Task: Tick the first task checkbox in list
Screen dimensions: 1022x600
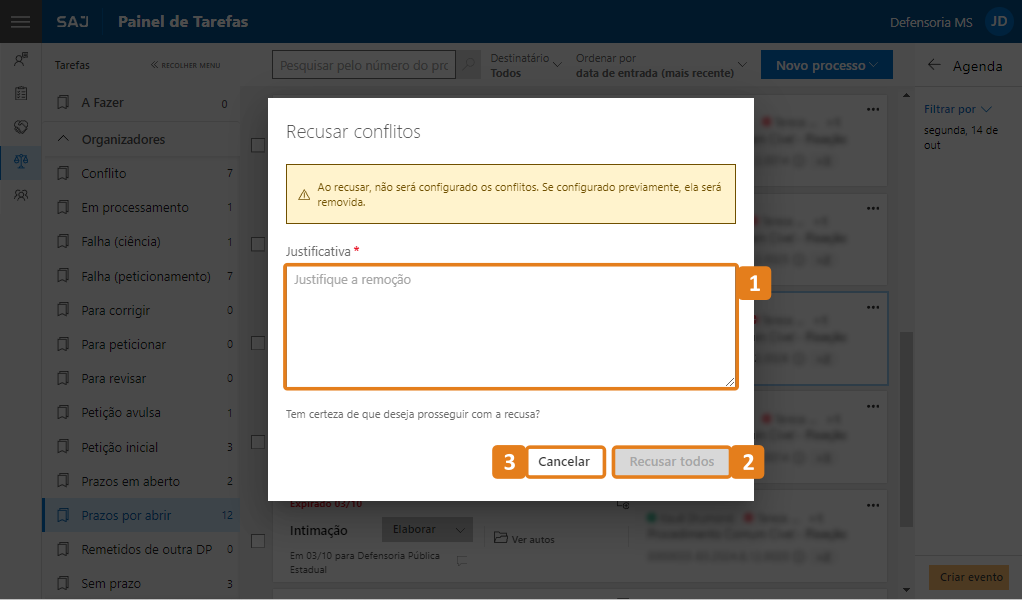Action: coord(258,145)
